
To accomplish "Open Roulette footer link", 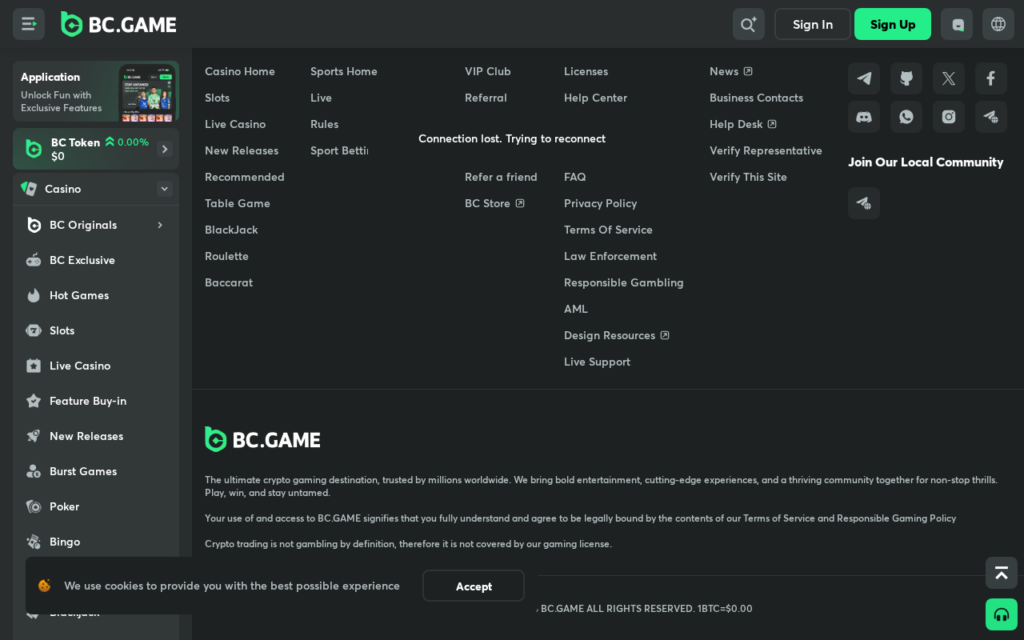I will [x=227, y=257].
